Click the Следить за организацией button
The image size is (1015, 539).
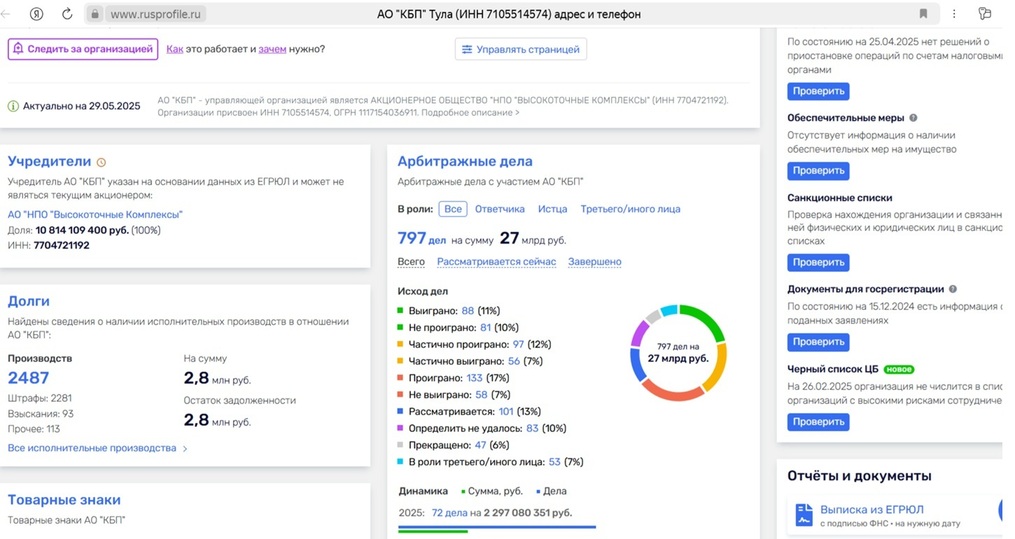coord(83,49)
